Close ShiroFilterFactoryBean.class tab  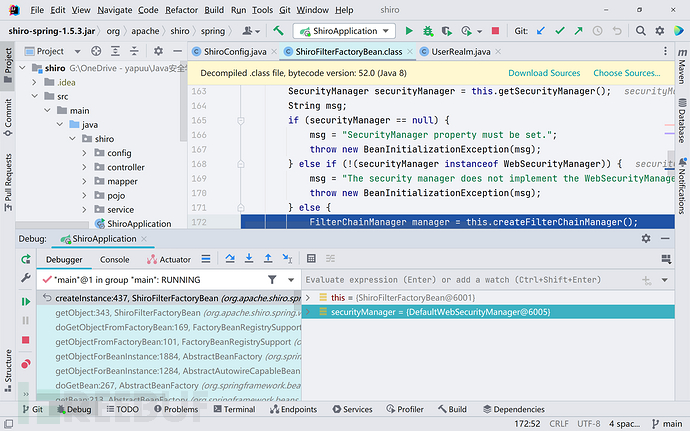(x=410, y=52)
